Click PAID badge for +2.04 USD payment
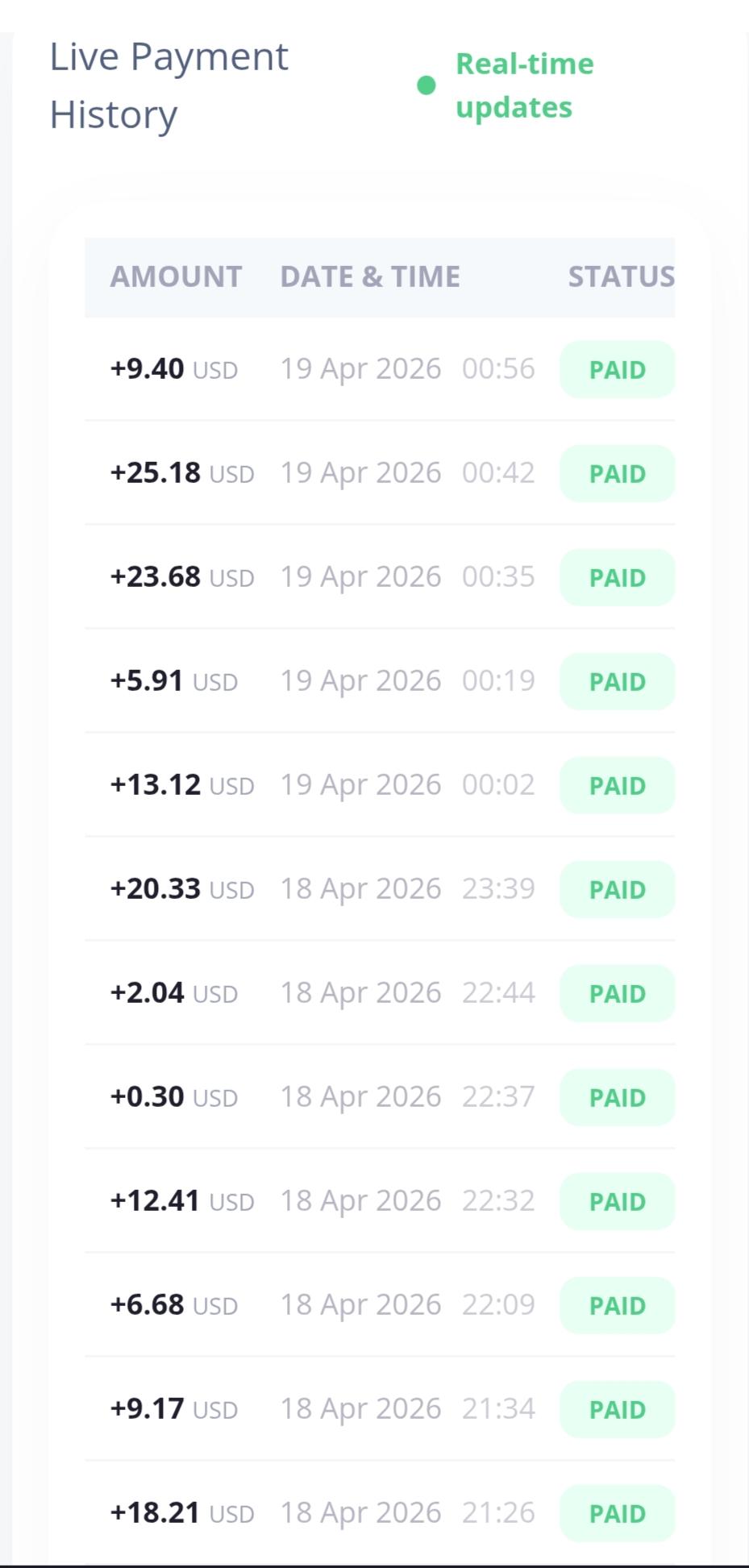Viewport: 749px width, 1568px height. 618,993
